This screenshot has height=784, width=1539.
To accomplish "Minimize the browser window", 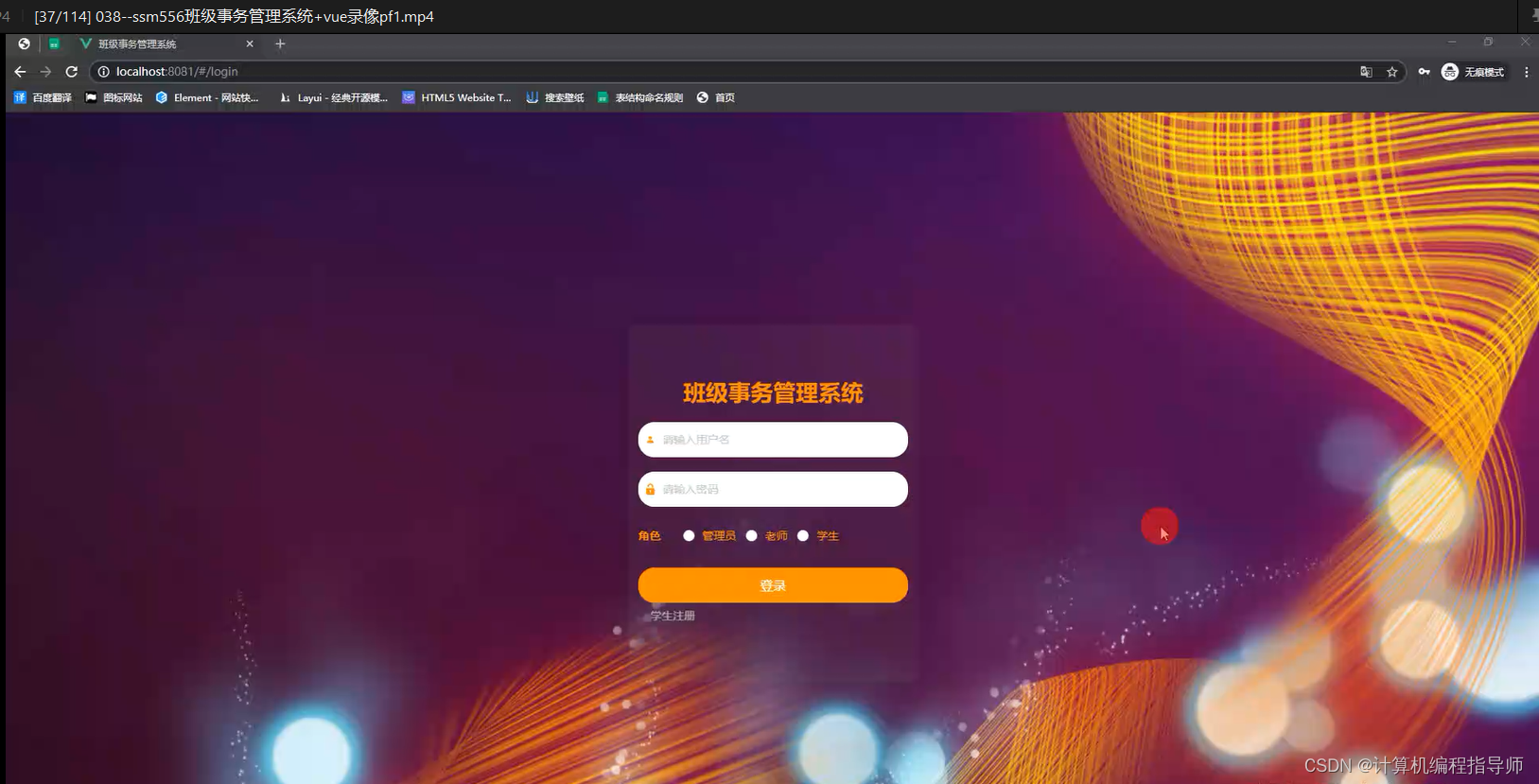I will tap(1452, 42).
